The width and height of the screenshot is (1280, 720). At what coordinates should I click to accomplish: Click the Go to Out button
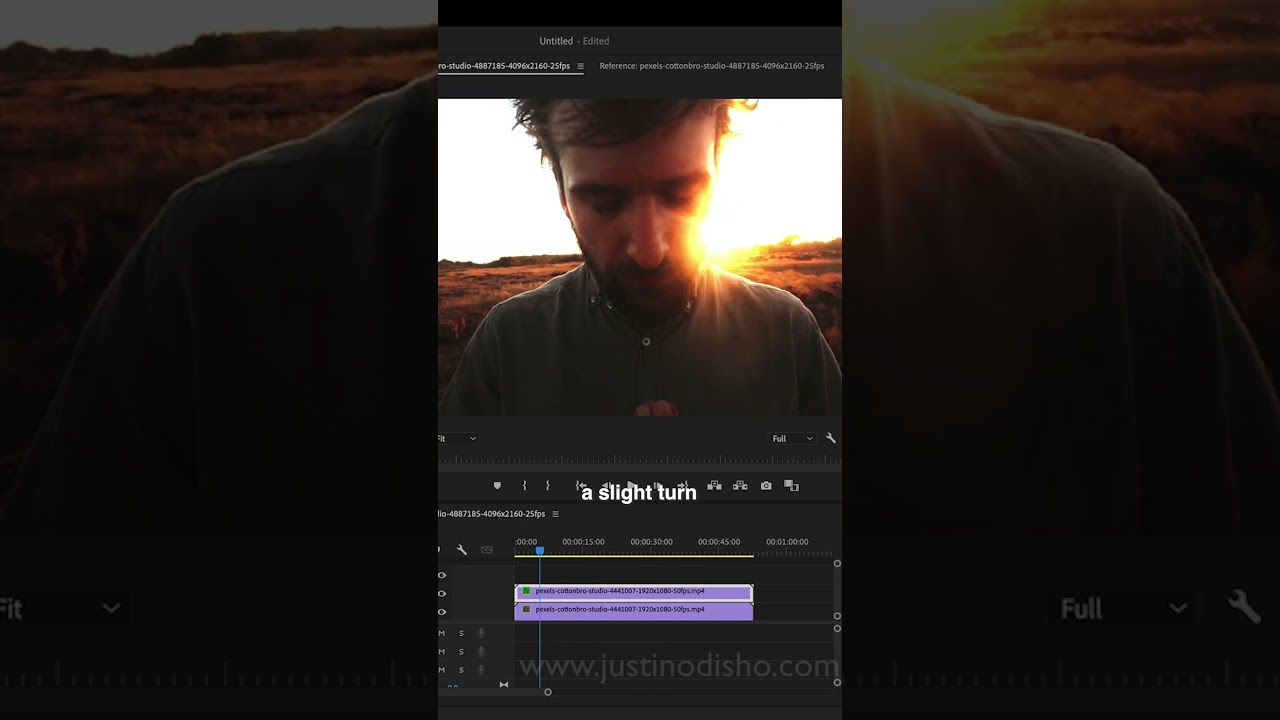coord(684,486)
